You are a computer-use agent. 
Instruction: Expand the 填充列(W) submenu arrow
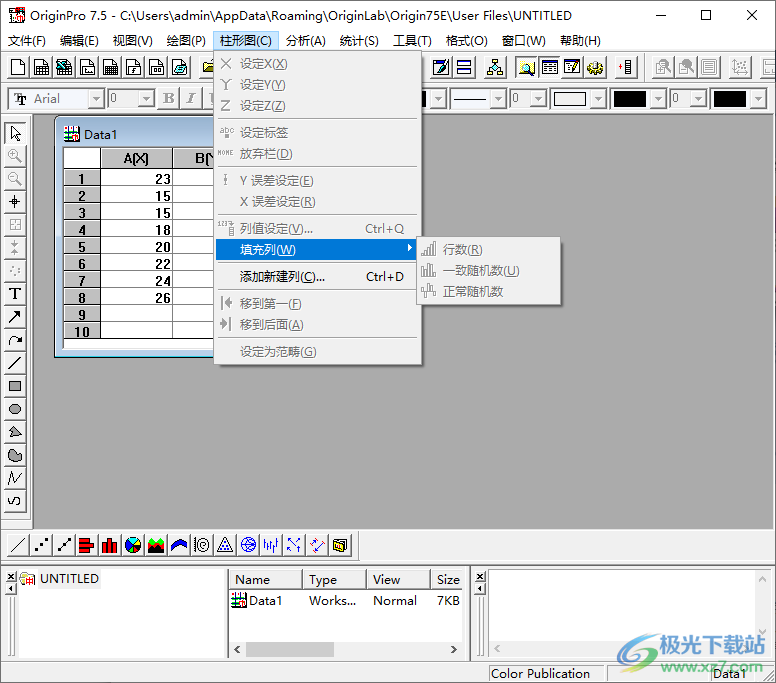click(x=409, y=248)
